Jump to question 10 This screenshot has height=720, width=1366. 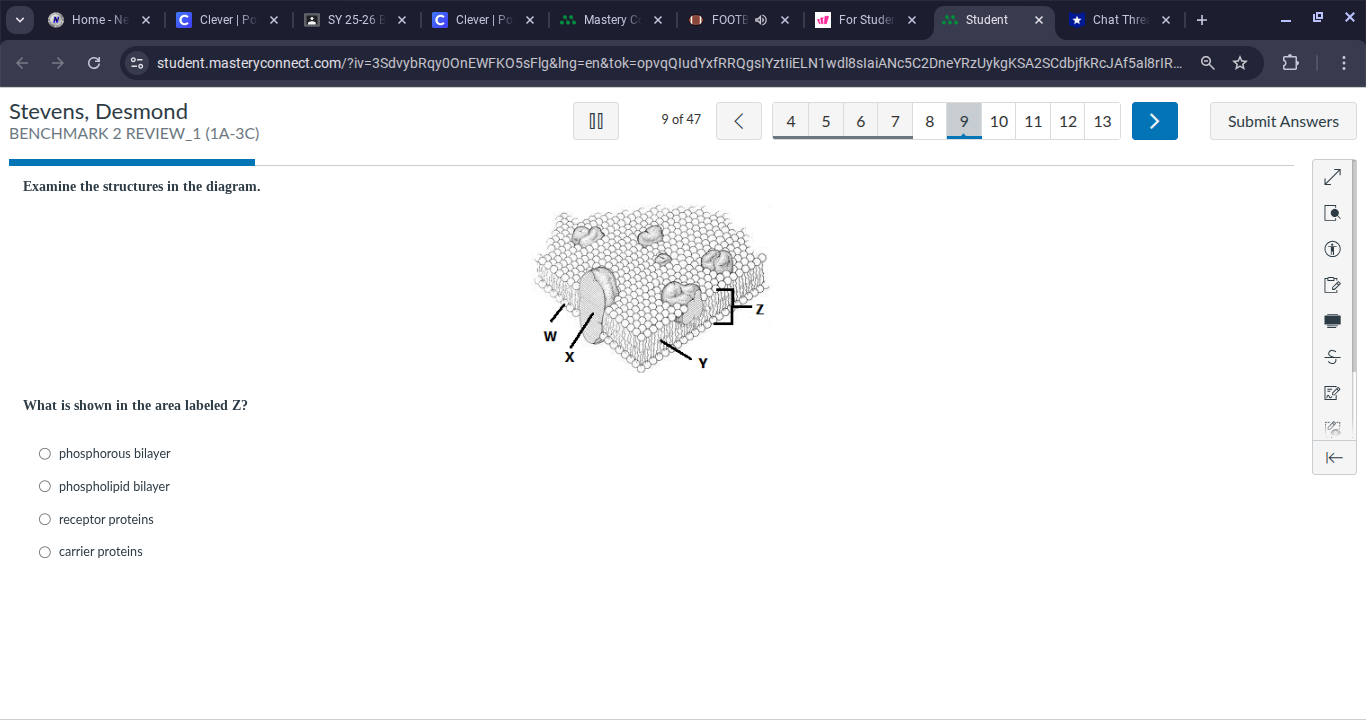[x=999, y=121]
